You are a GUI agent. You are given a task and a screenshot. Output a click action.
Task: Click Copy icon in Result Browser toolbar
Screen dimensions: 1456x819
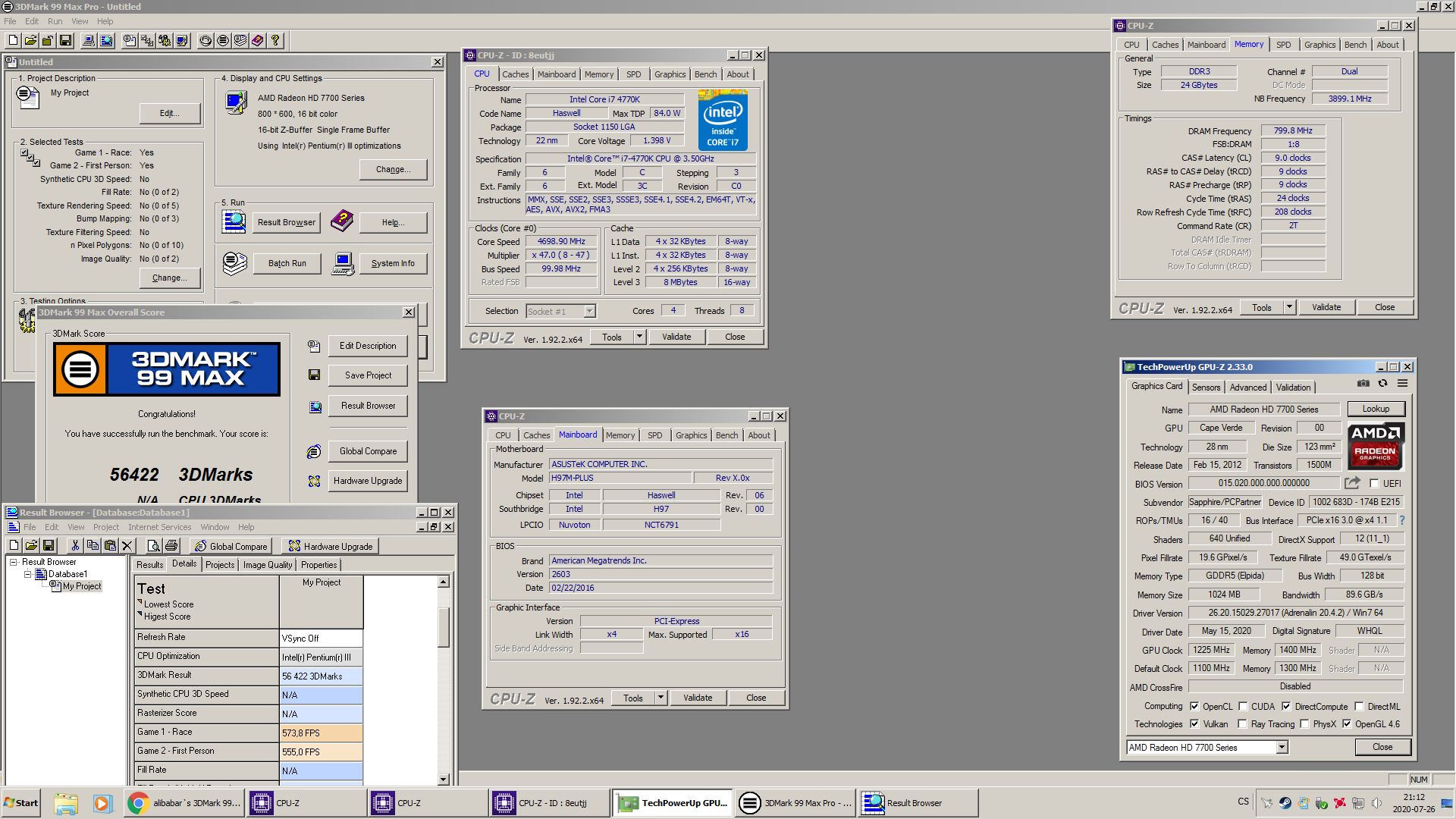tap(93, 545)
